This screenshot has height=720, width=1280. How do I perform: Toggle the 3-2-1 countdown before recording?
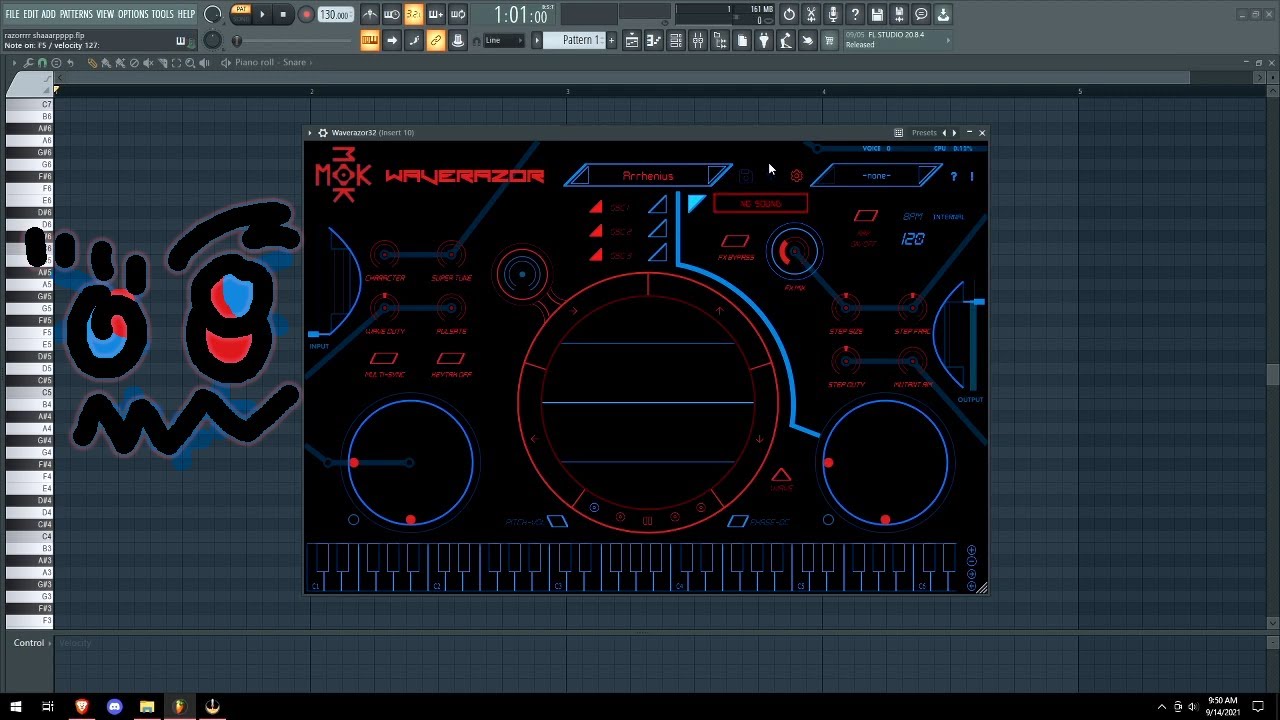414,15
